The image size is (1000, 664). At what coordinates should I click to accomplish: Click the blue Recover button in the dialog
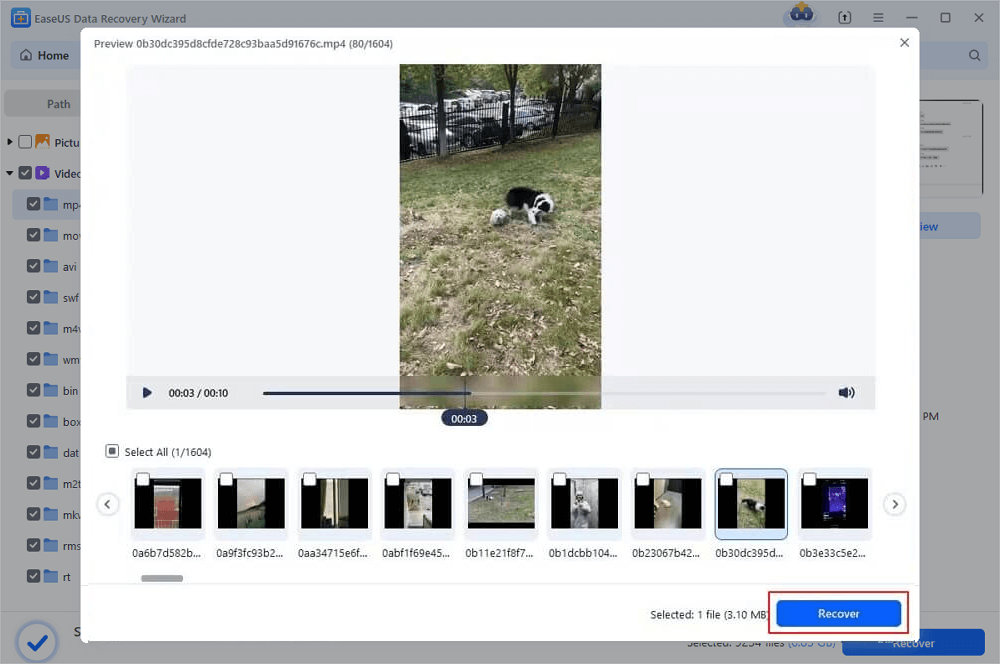pyautogui.click(x=838, y=614)
